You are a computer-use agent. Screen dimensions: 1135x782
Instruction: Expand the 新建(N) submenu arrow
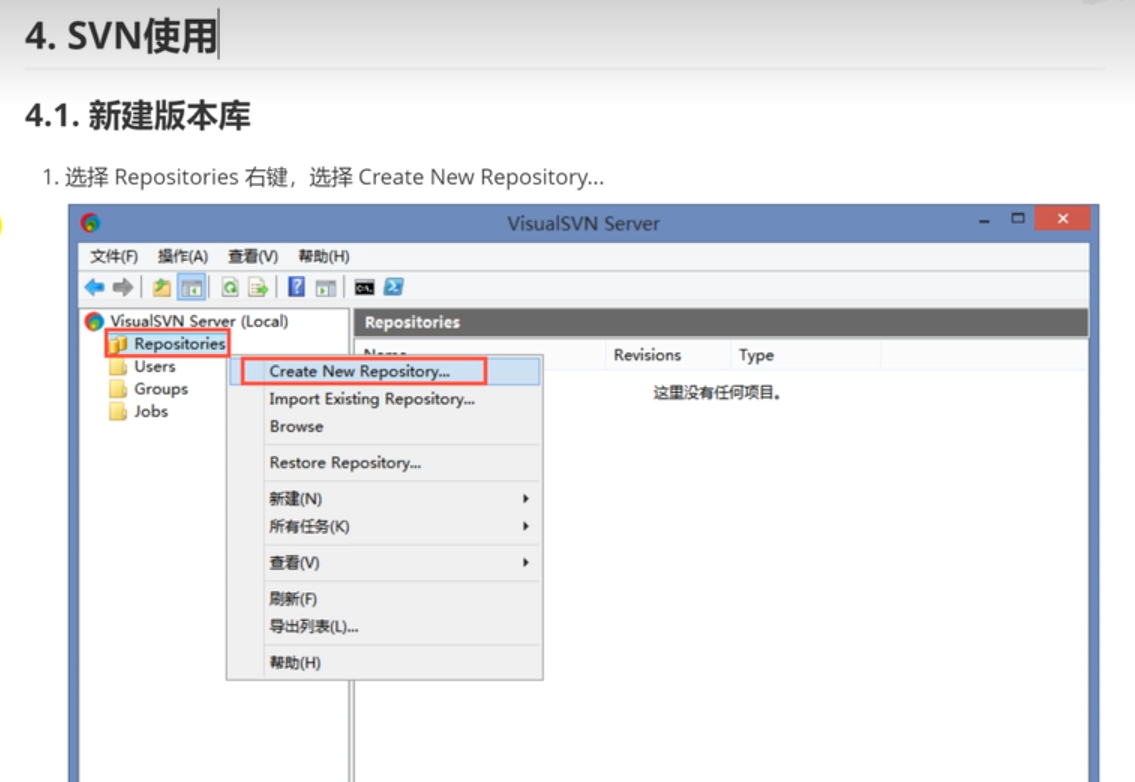[x=526, y=499]
